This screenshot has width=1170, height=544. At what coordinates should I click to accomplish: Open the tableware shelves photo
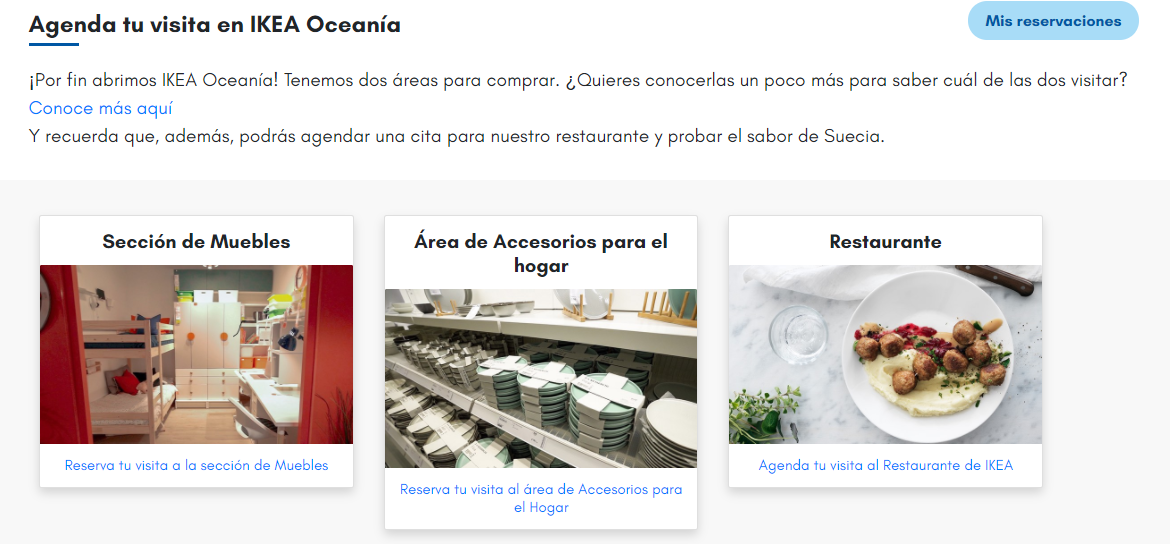[541, 378]
